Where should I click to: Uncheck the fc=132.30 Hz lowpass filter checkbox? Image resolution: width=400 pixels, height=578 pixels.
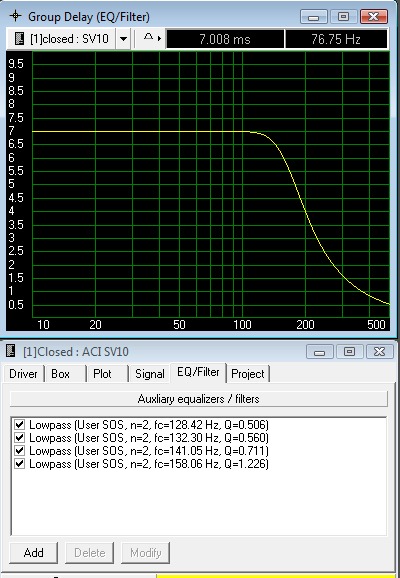point(20,438)
